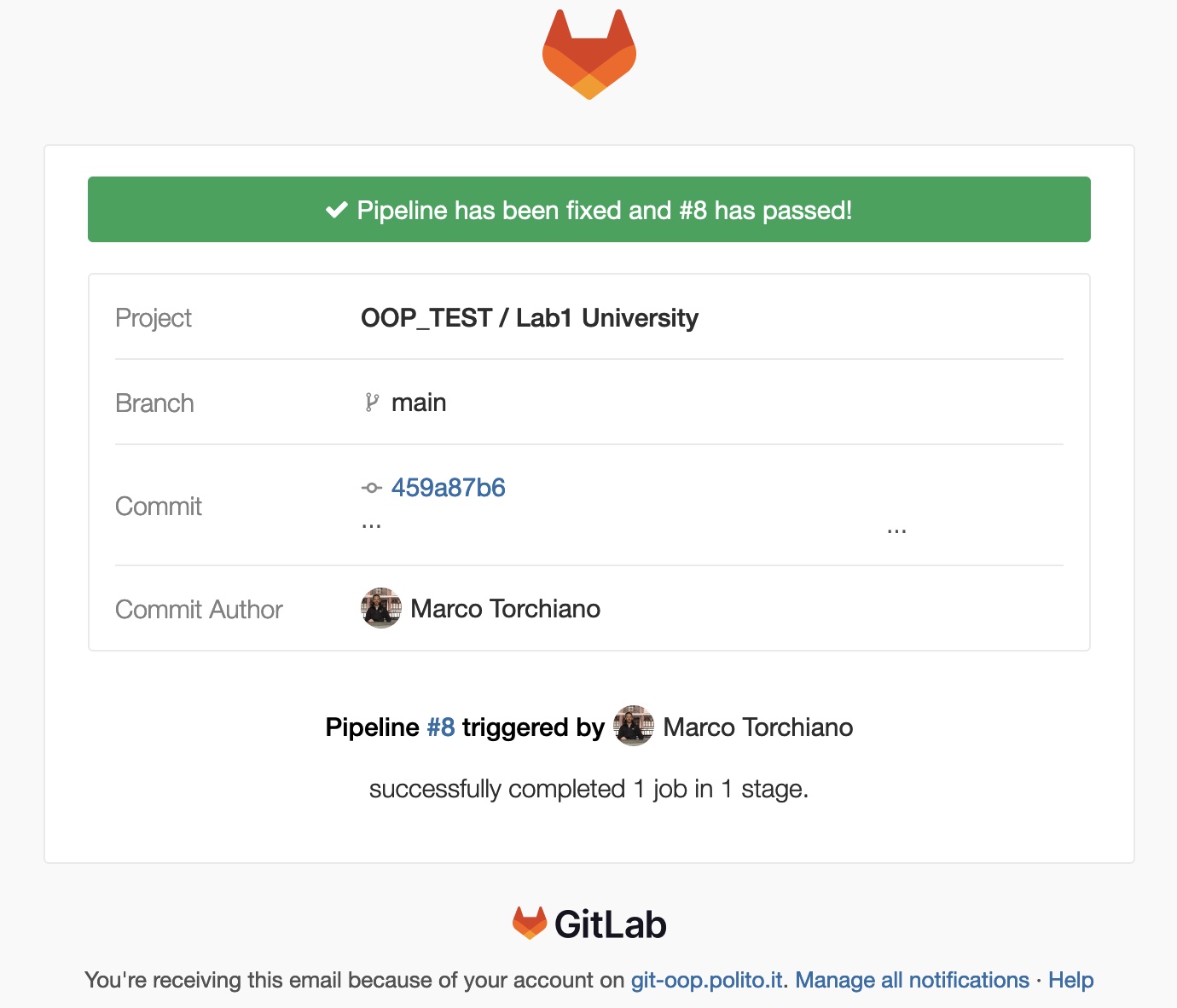This screenshot has height=1008, width=1177.
Task: Click the project name OOP_TEST / Lab1 University
Action: (529, 318)
